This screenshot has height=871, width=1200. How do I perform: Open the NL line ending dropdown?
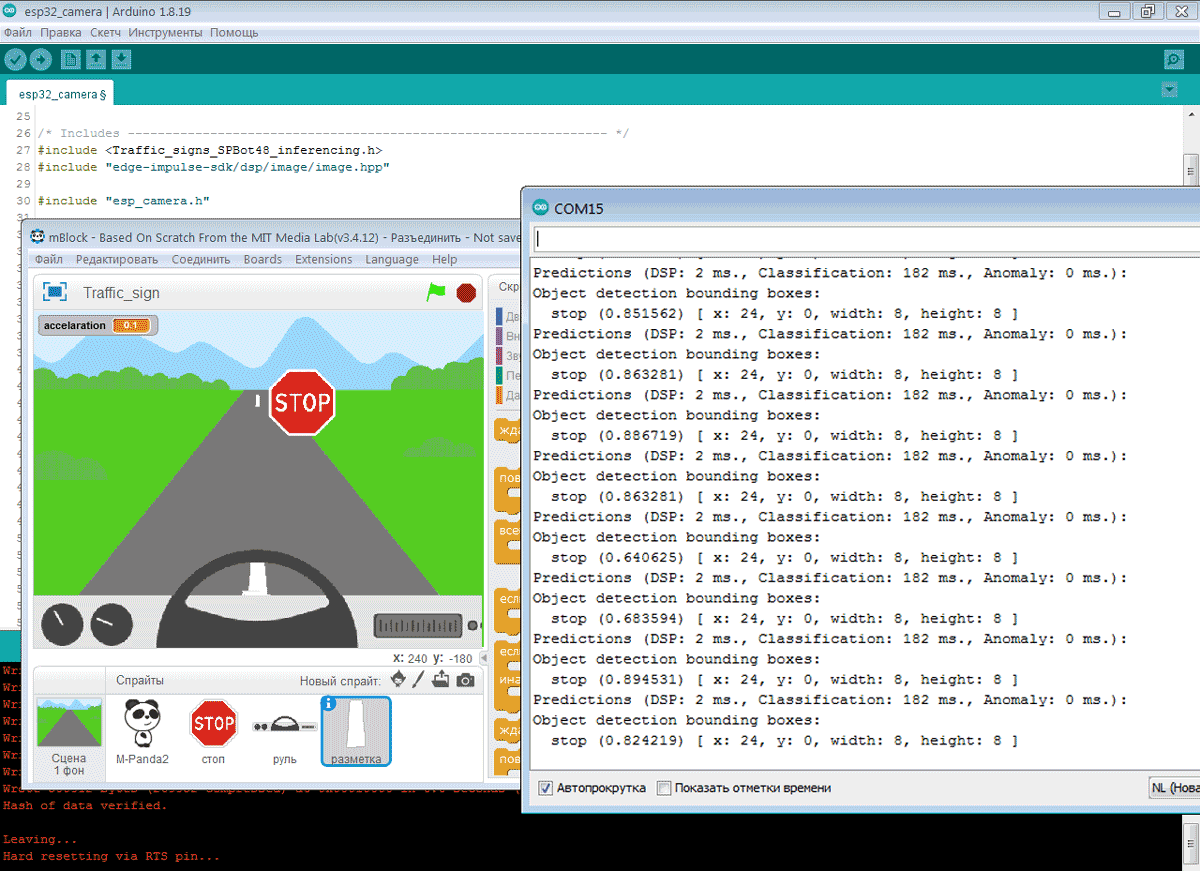pos(1174,788)
